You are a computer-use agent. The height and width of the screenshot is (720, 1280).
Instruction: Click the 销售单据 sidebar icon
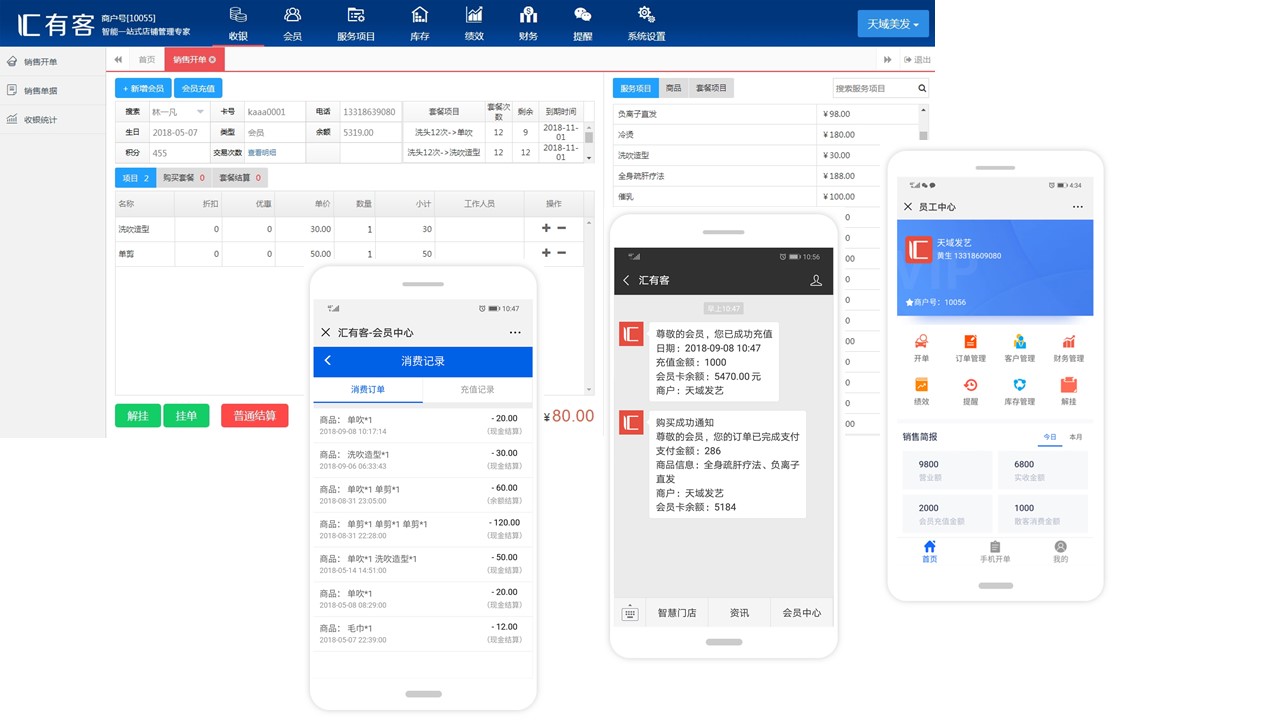(x=12, y=90)
